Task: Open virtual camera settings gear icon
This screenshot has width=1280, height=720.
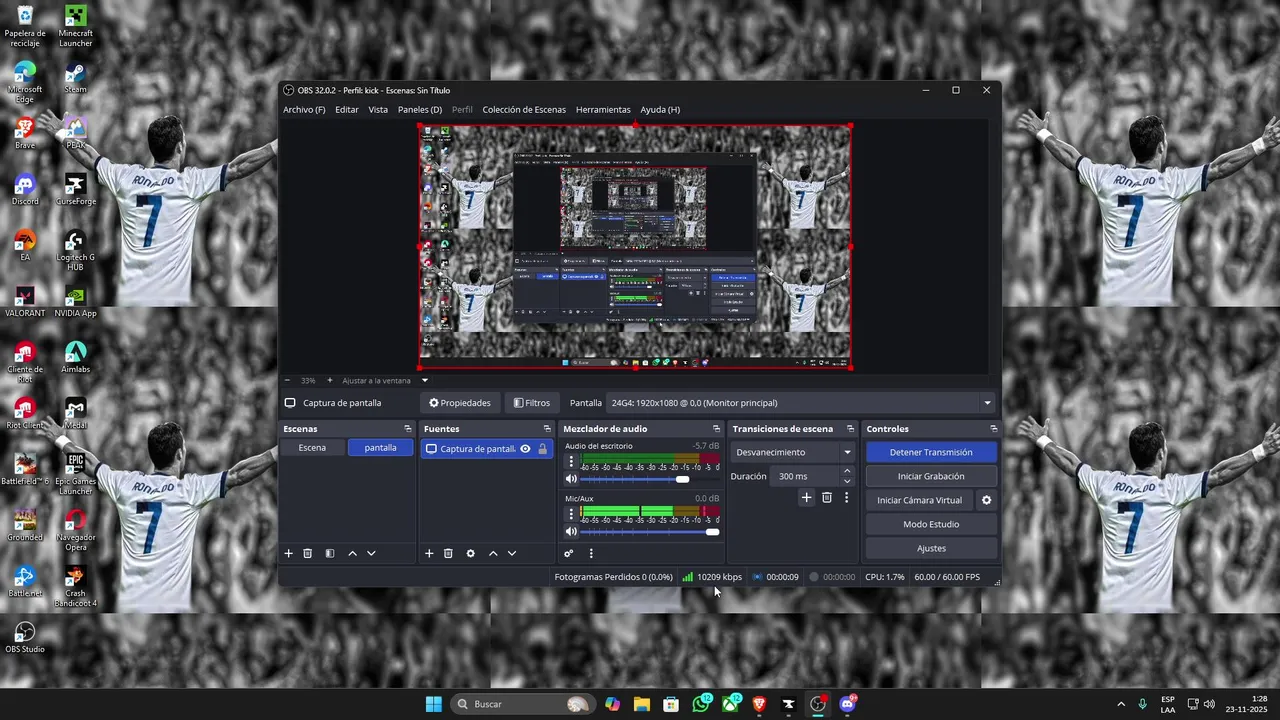Action: pyautogui.click(x=986, y=500)
